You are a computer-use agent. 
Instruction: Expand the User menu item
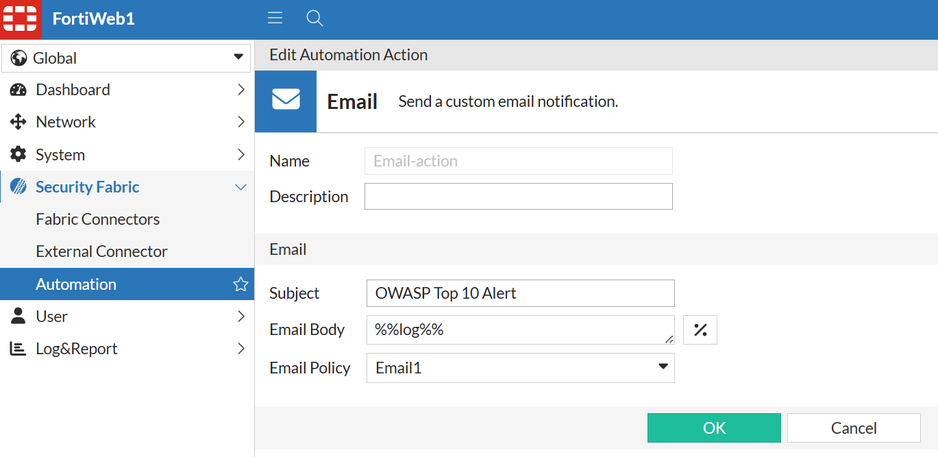240,317
